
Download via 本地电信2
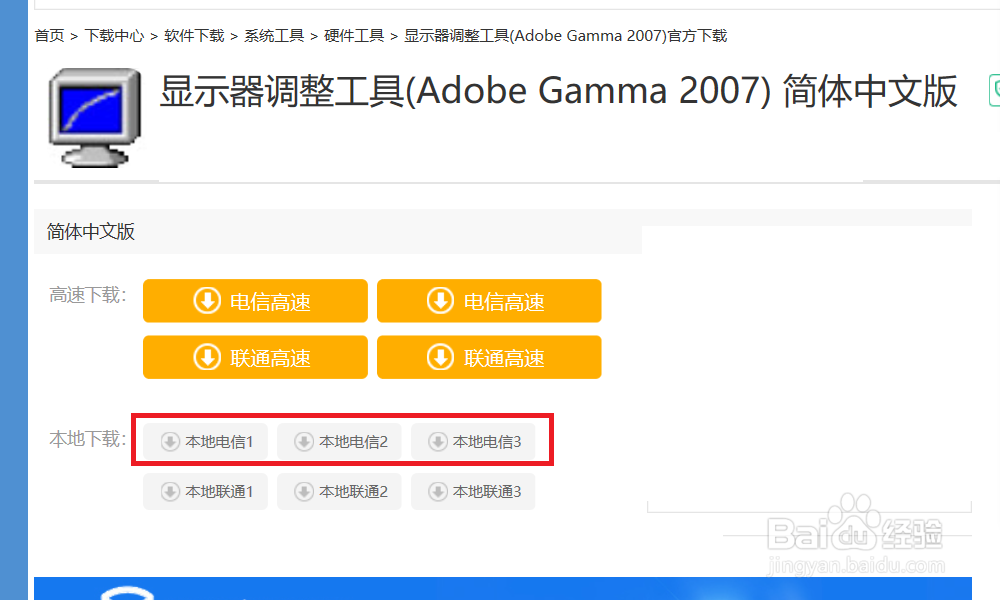(339, 441)
